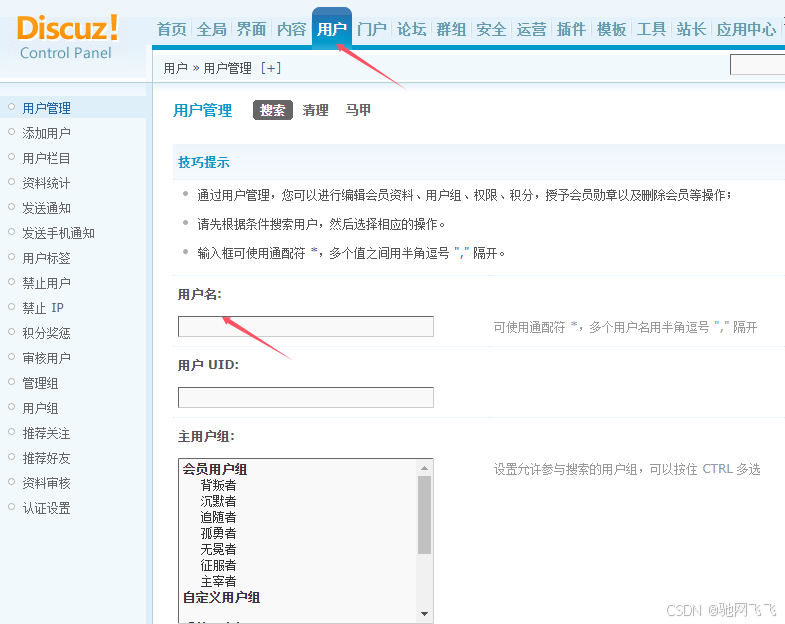The width and height of the screenshot is (785, 624).
Task: Open 资料审核 in the sidebar
Action: tap(47, 483)
